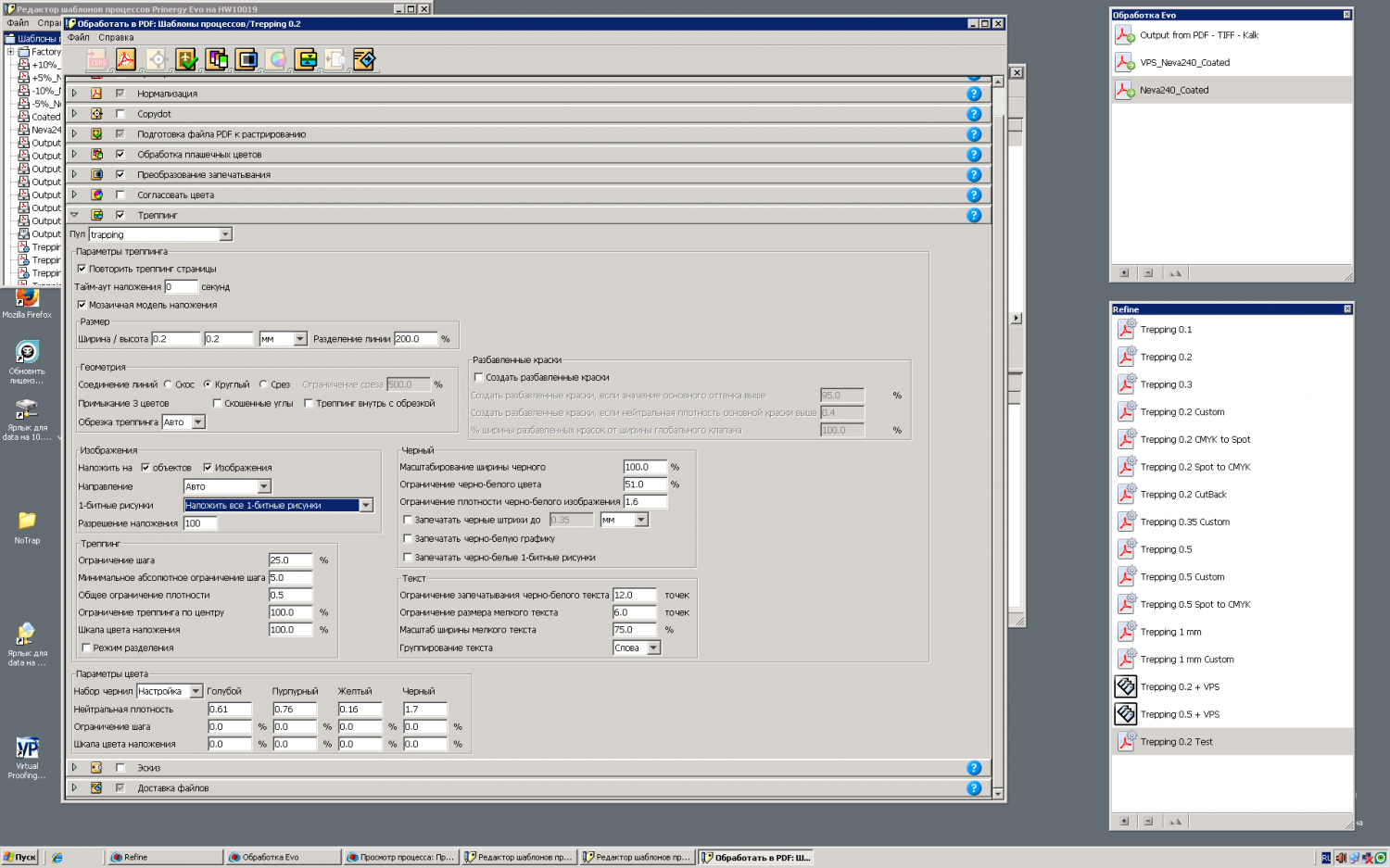Open Набор чернил Настройка dropdown
The image size is (1390, 868).
[x=196, y=691]
